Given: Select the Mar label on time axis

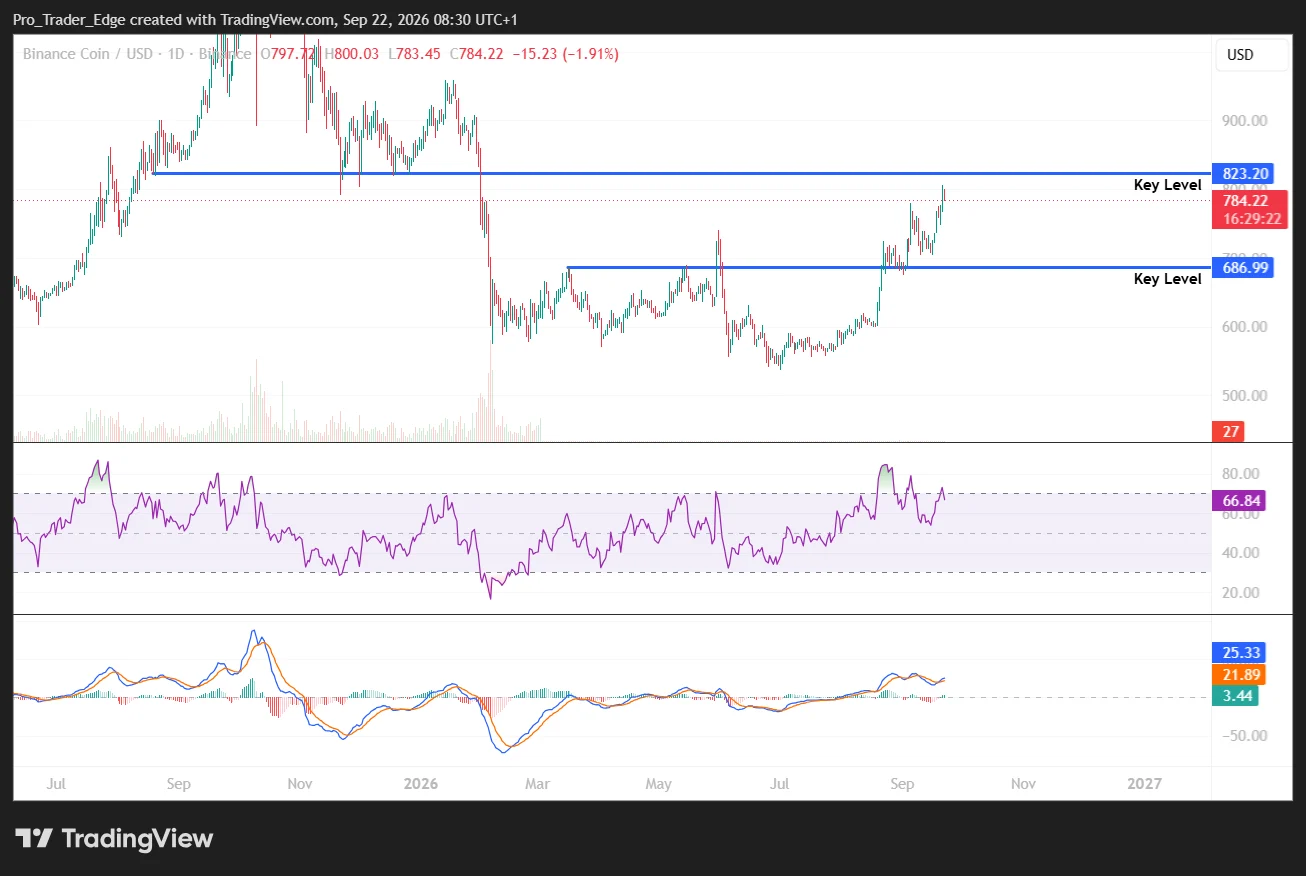Looking at the screenshot, I should (x=538, y=784).
